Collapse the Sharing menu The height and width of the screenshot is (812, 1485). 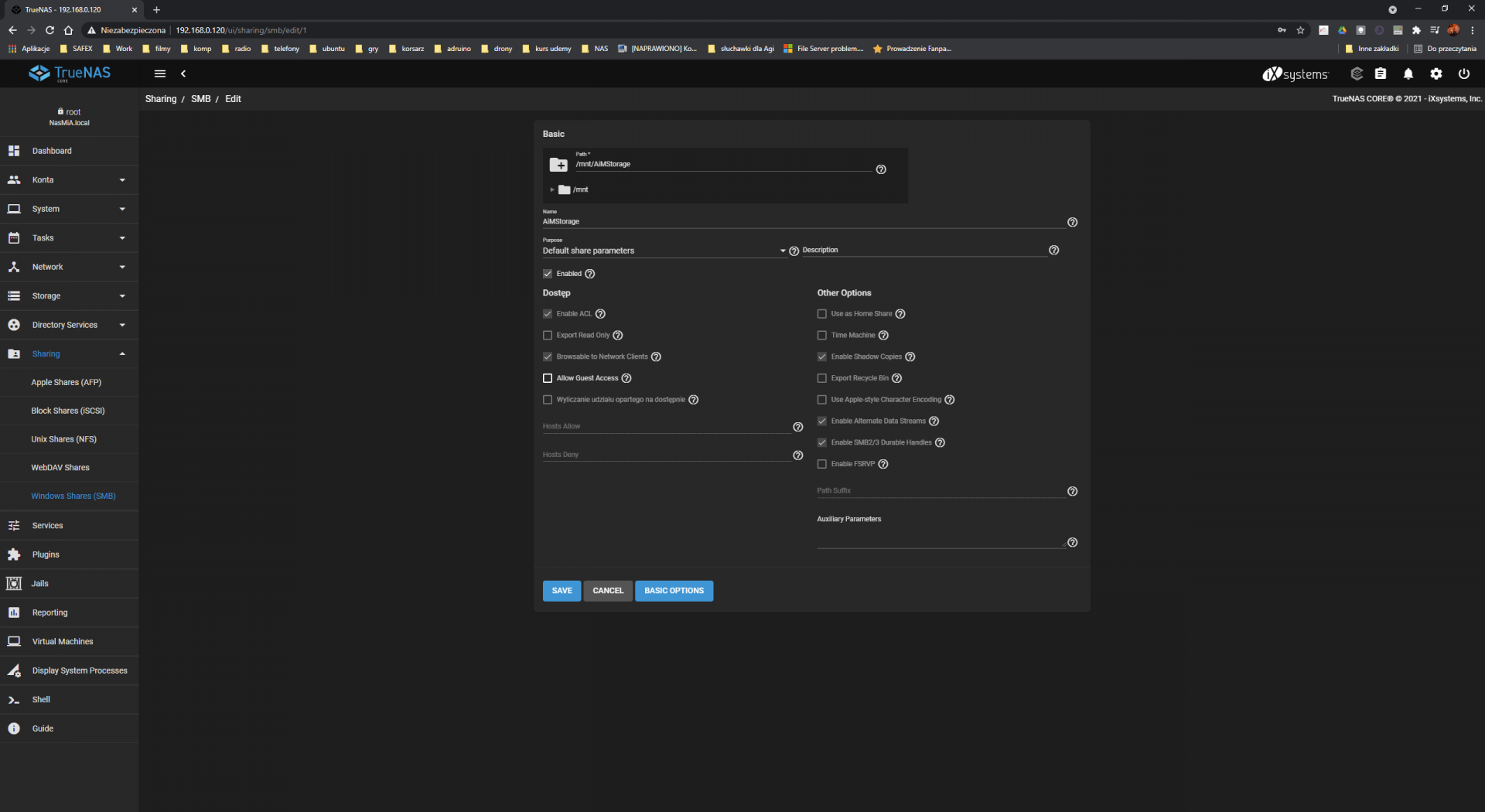[x=70, y=354]
